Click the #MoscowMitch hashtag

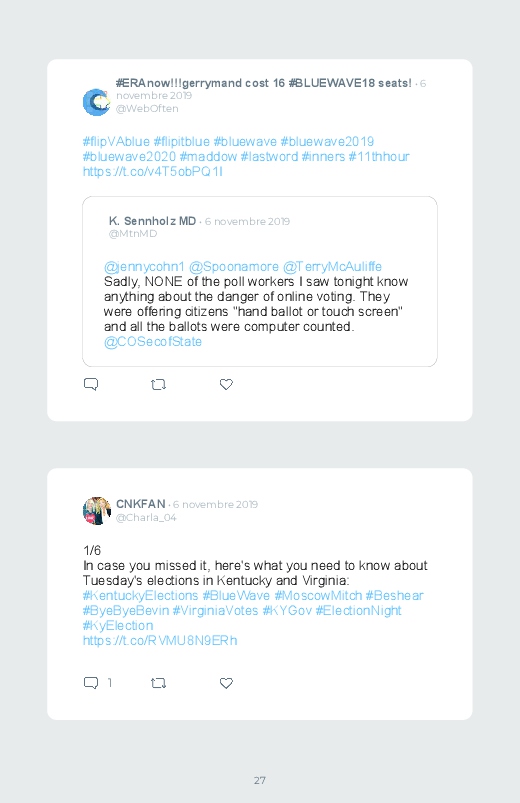(x=318, y=596)
